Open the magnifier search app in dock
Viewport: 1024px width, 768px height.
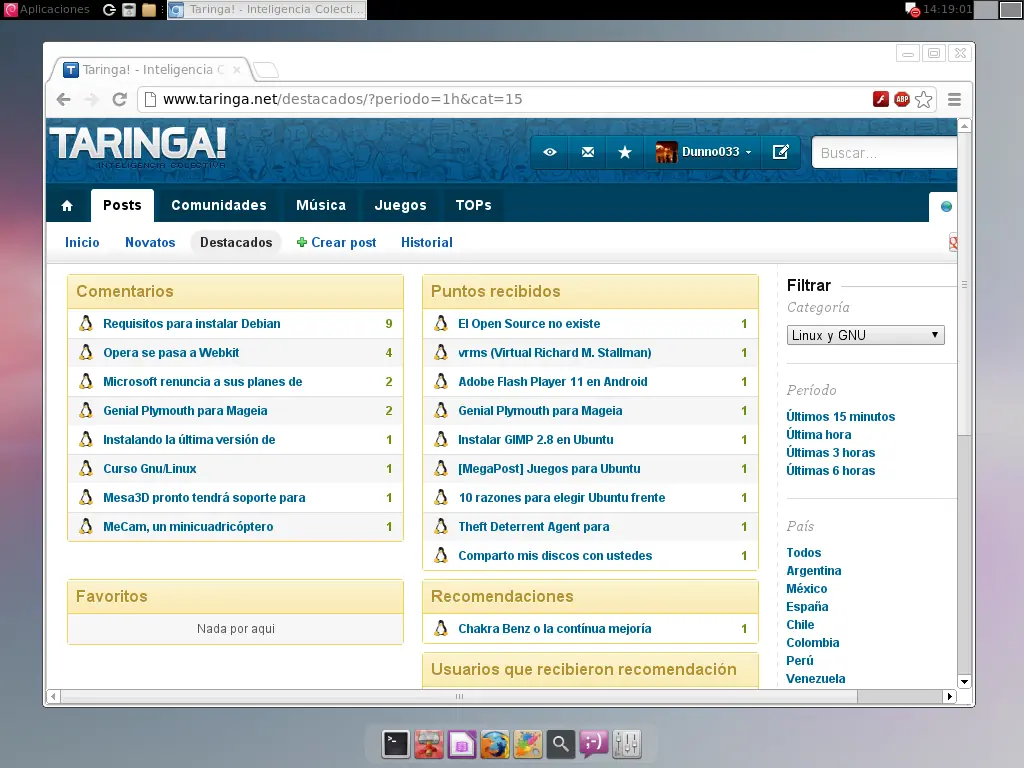tap(560, 744)
